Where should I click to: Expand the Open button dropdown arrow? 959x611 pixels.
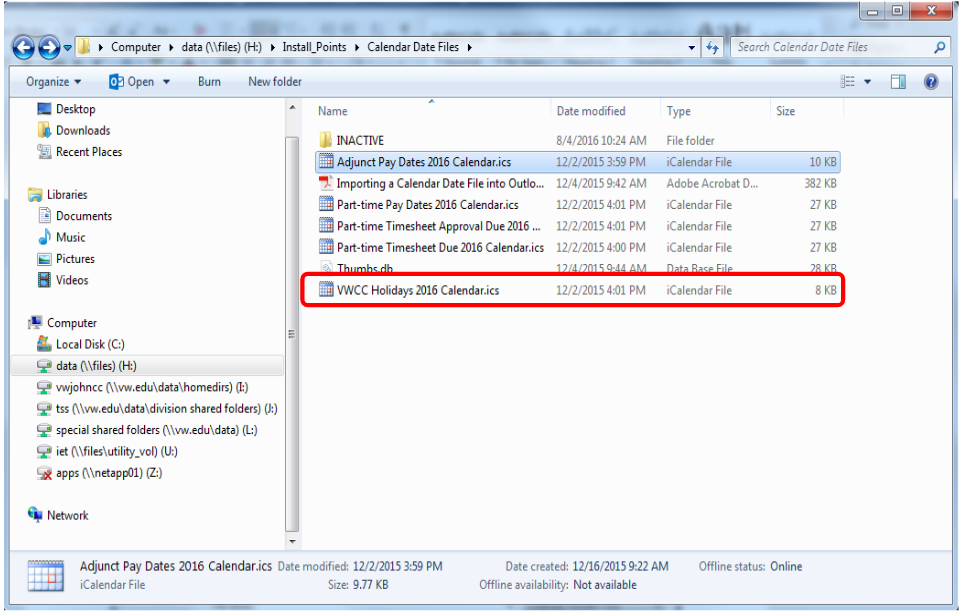point(166,81)
